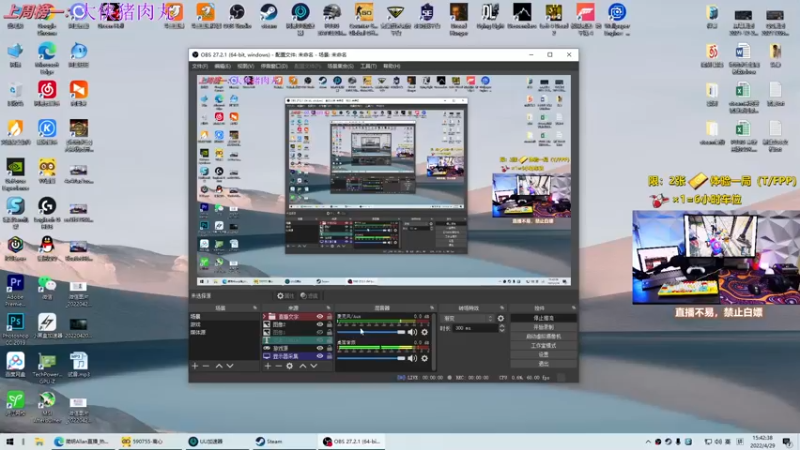Mute the desktop audio speaker icon
This screenshot has width=800, height=450.
pyautogui.click(x=412, y=358)
